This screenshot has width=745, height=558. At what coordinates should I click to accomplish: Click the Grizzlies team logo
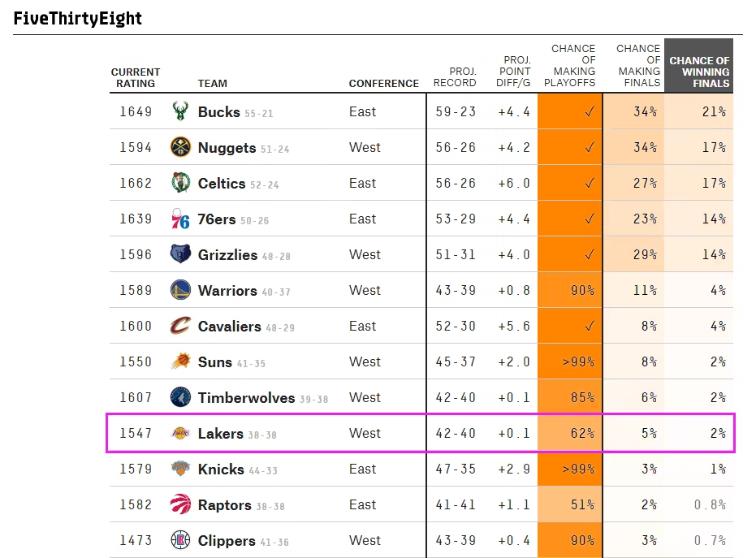tap(180, 254)
